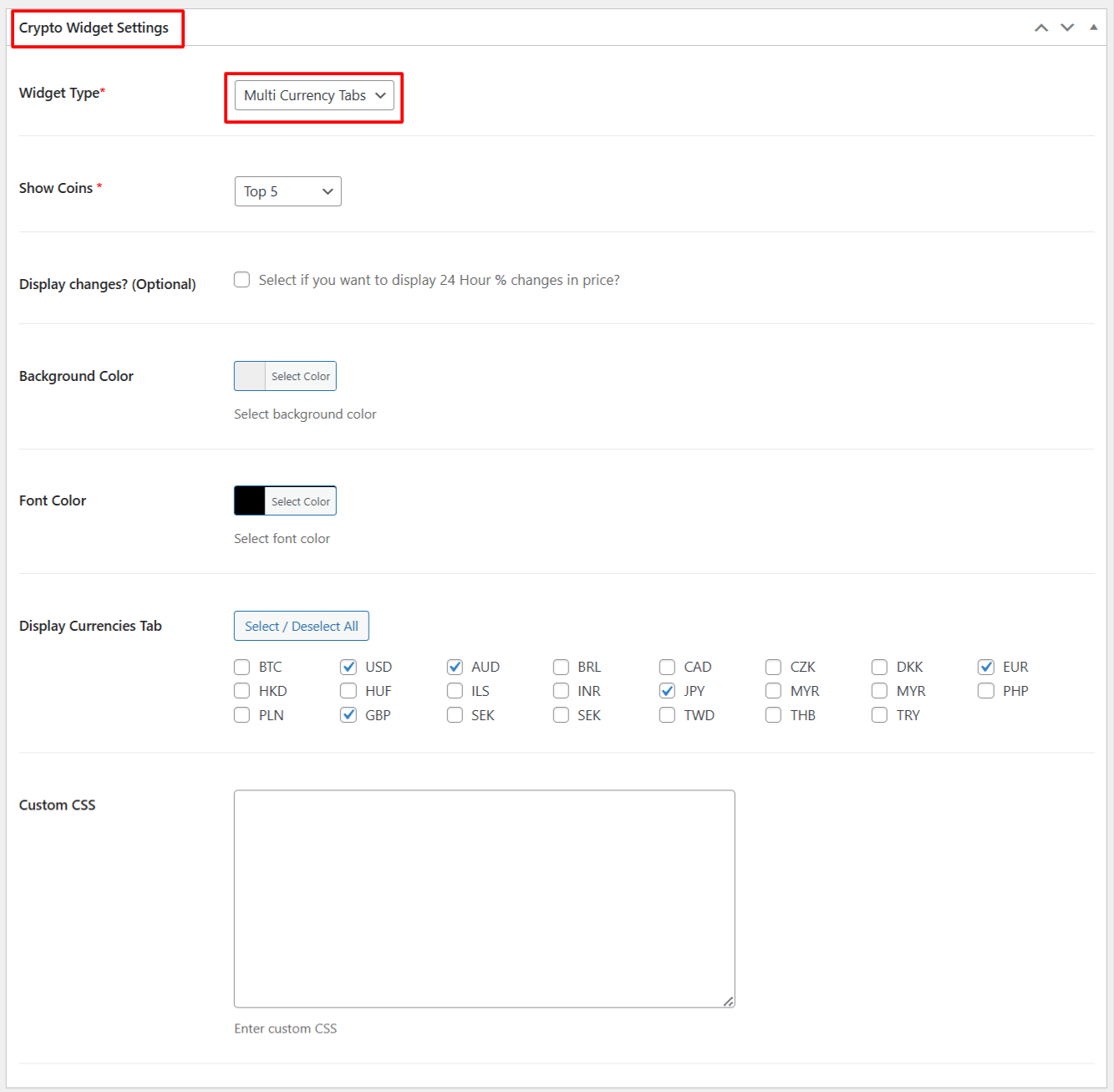Uncheck the GBP currency checkbox
The height and width of the screenshot is (1092, 1114).
(x=348, y=715)
